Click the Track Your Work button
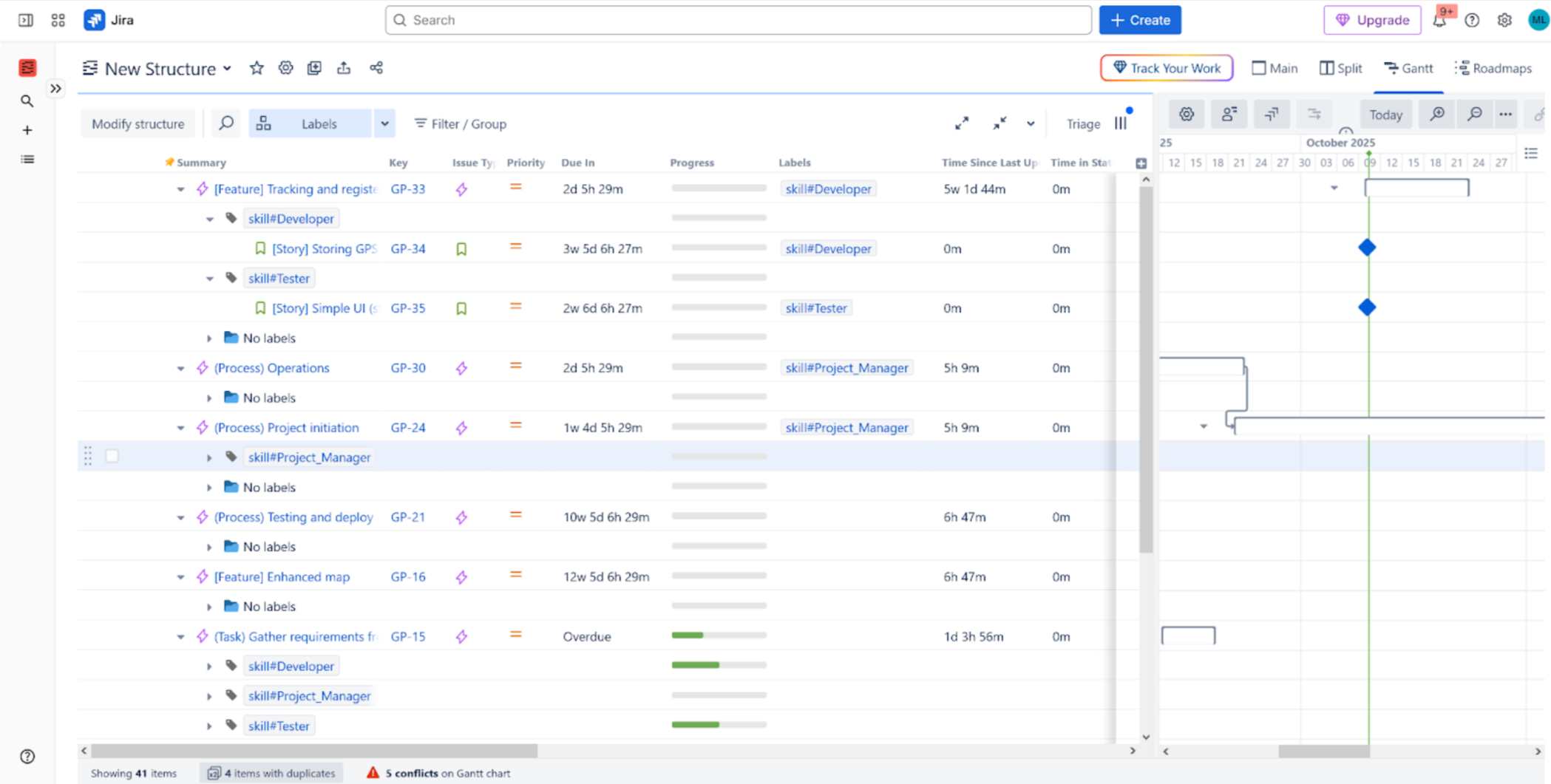Image resolution: width=1551 pixels, height=784 pixels. coord(1167,68)
